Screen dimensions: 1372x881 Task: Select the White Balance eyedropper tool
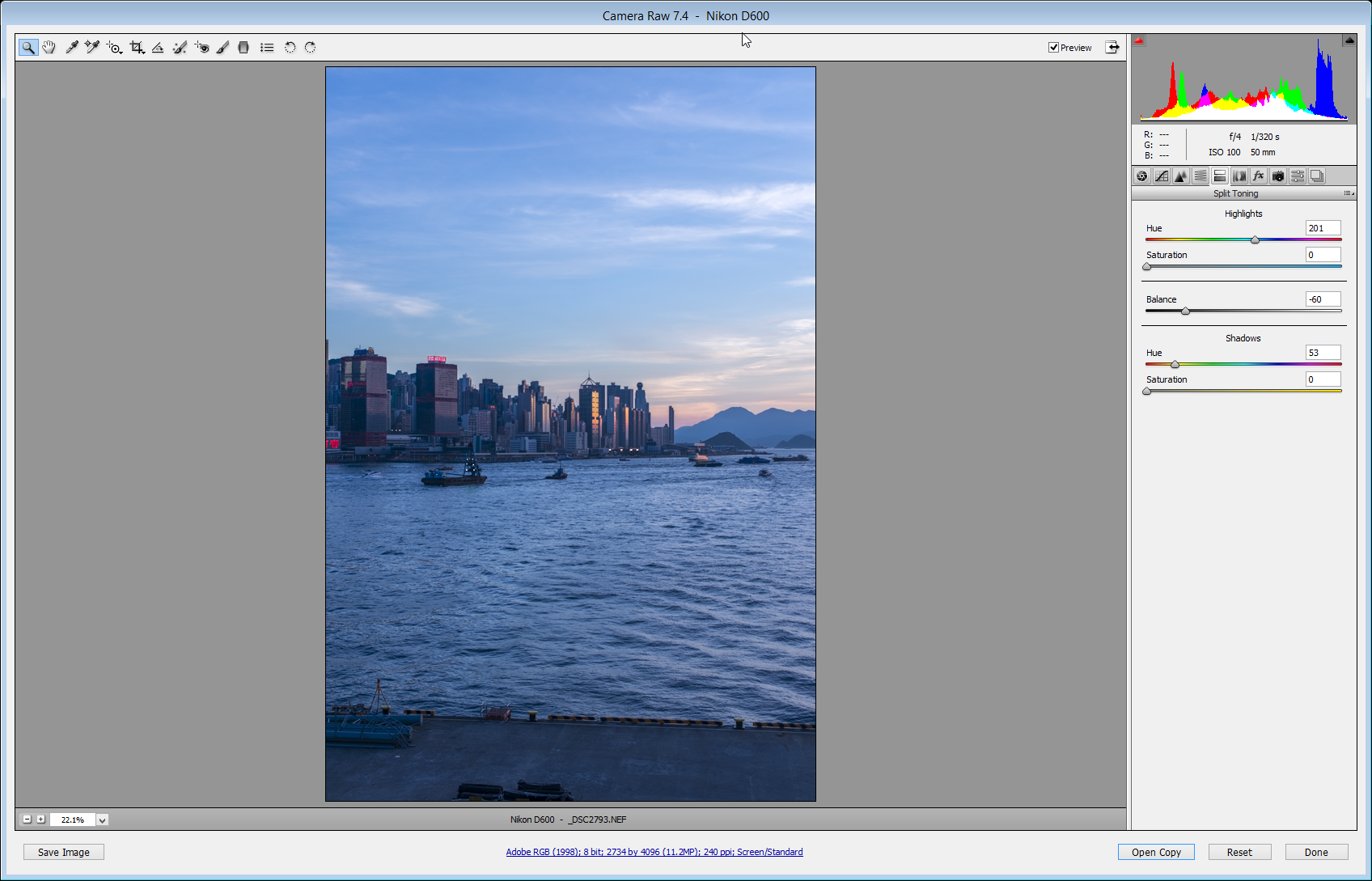[x=71, y=48]
